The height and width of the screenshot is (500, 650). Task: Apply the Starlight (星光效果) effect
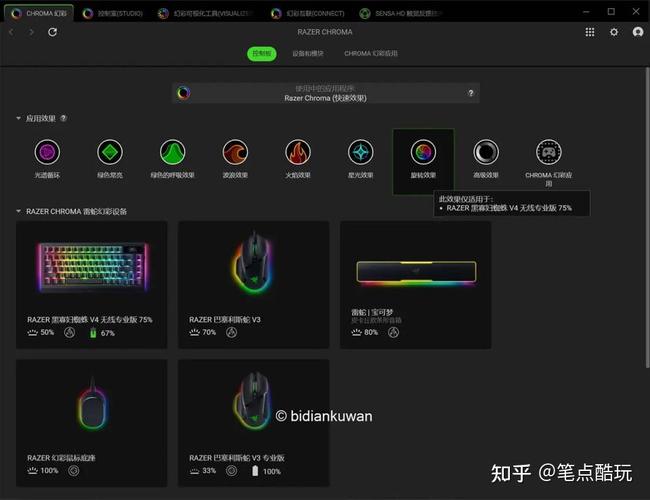(361, 152)
